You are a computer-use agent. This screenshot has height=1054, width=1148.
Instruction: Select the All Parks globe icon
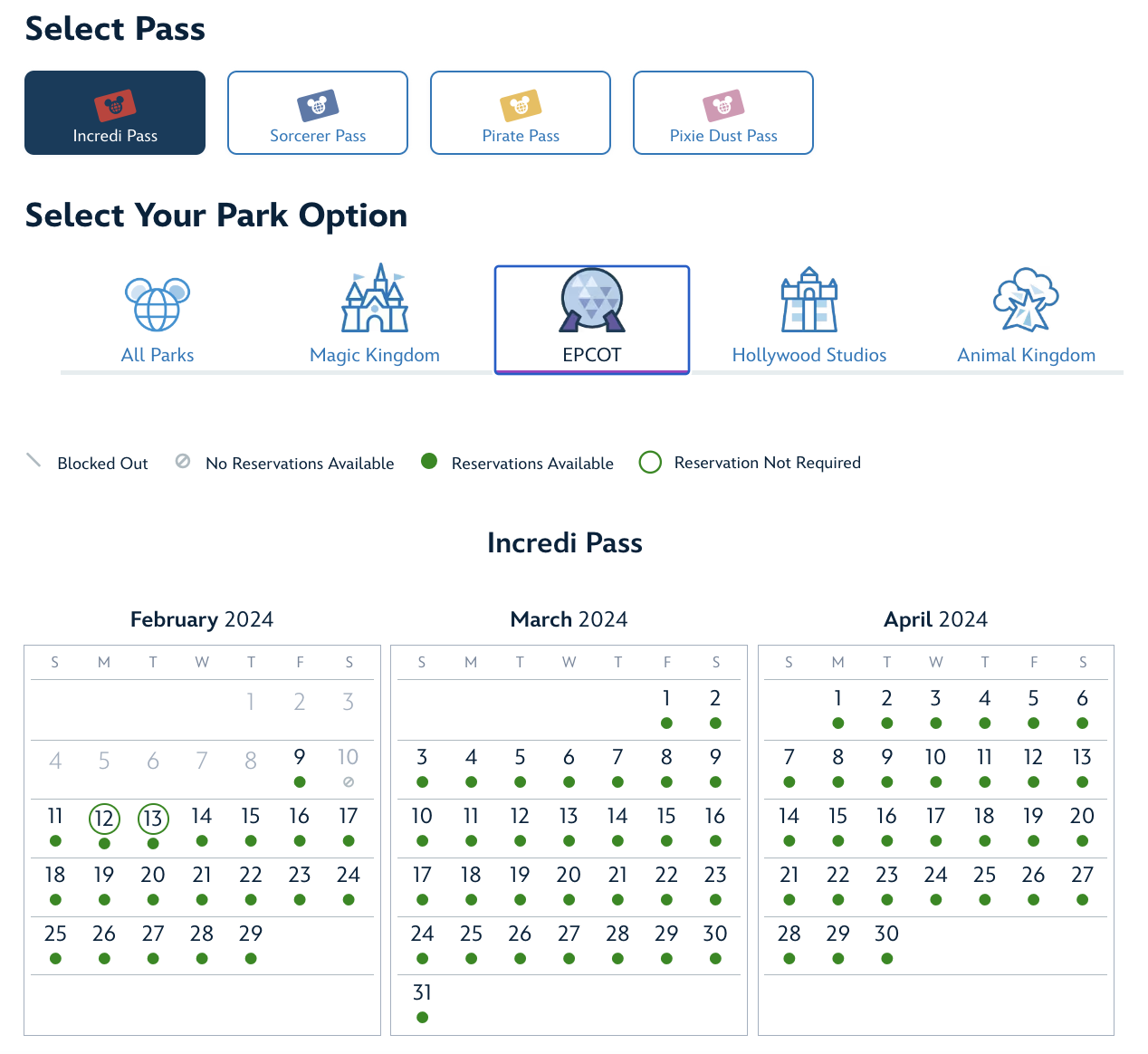158,304
